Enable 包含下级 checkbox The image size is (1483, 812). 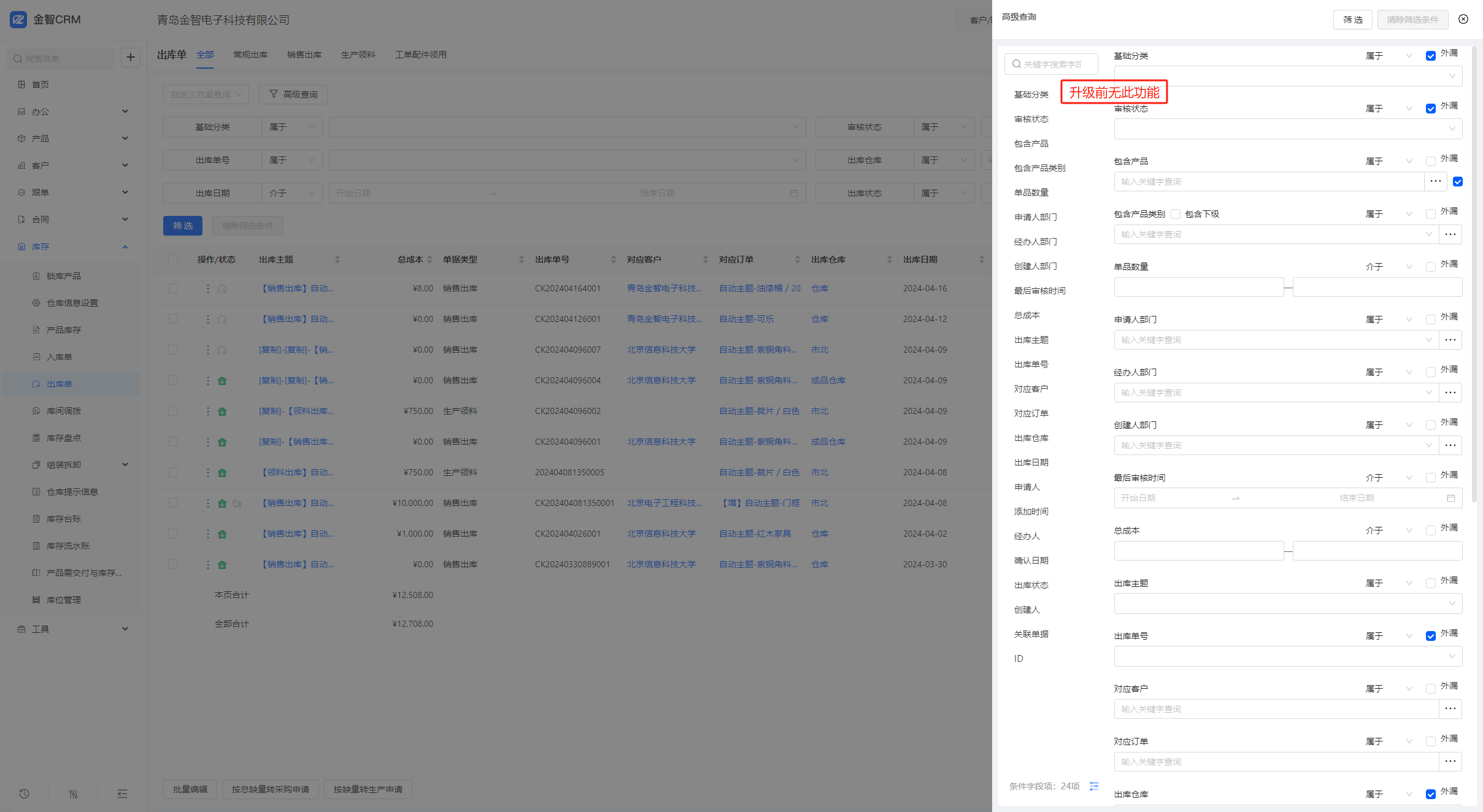tap(1176, 214)
